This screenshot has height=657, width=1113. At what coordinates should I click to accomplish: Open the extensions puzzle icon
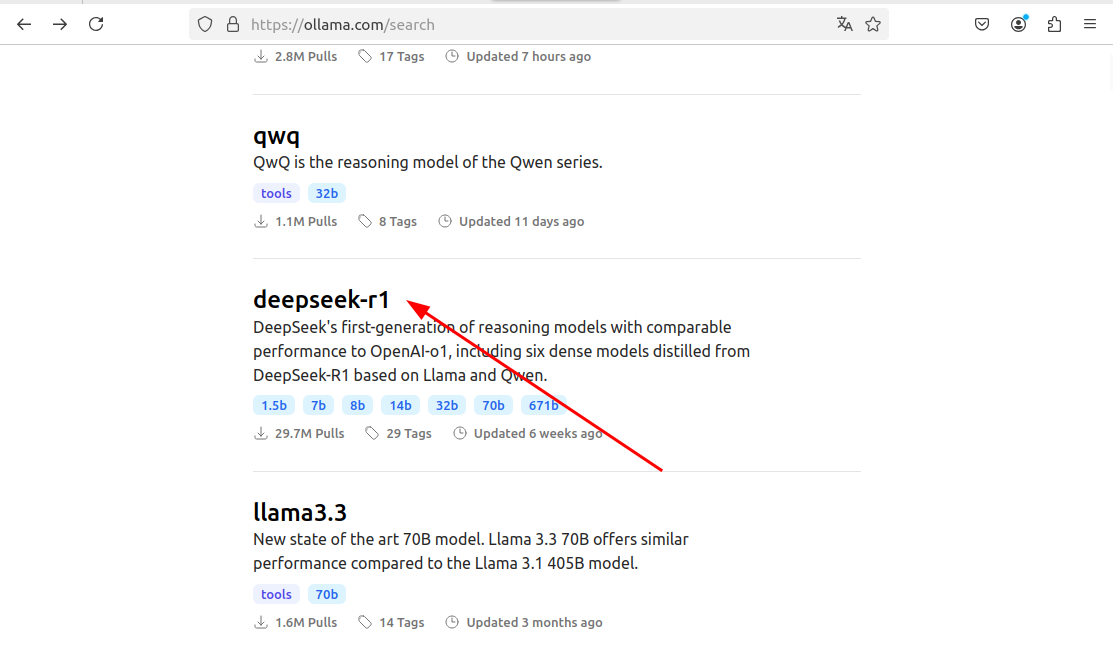pos(1054,24)
